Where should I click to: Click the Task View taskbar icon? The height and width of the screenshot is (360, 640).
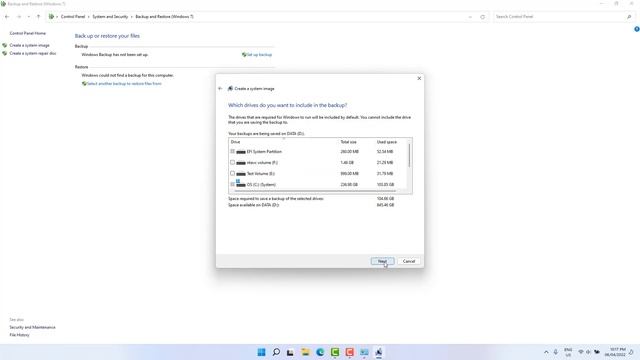pos(290,352)
